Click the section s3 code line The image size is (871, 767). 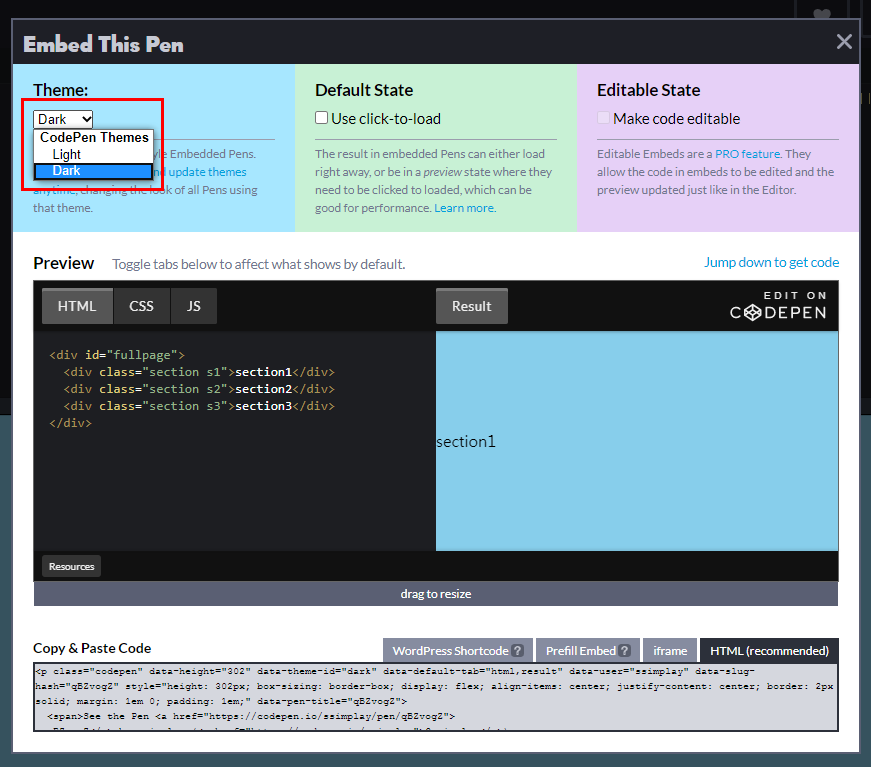point(199,406)
